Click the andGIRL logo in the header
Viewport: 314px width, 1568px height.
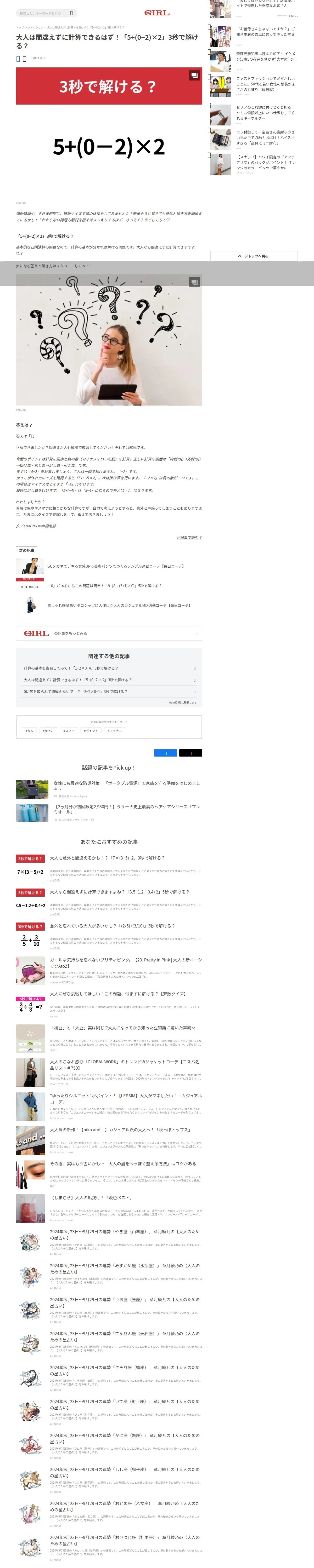click(x=157, y=13)
